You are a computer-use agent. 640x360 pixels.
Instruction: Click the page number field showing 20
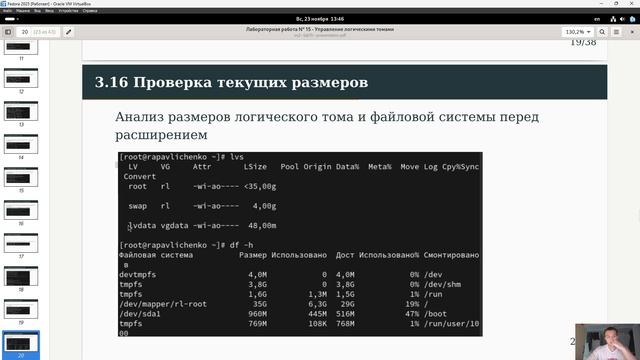25,32
